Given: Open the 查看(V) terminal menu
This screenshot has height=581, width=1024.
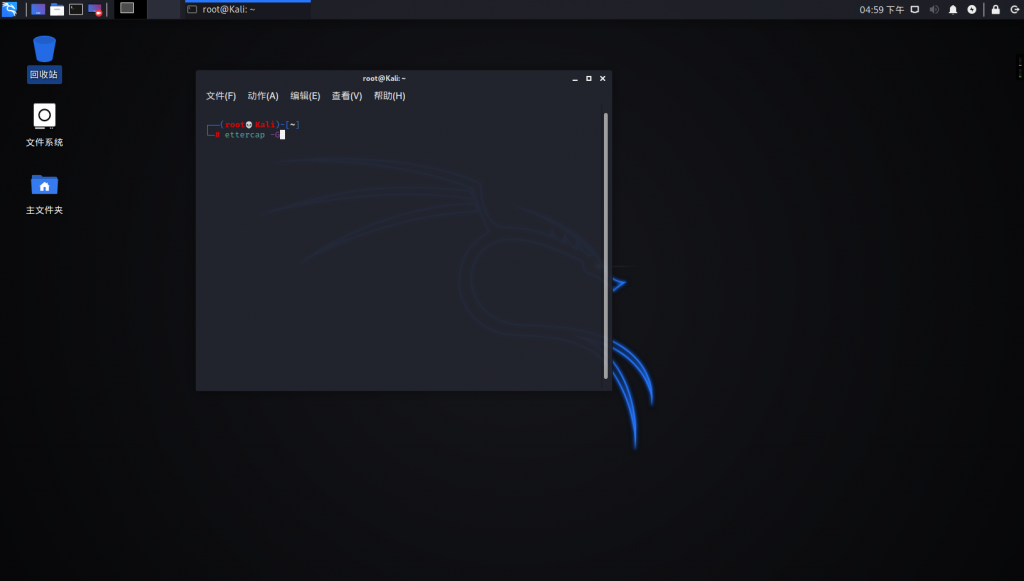Looking at the screenshot, I should (x=347, y=96).
